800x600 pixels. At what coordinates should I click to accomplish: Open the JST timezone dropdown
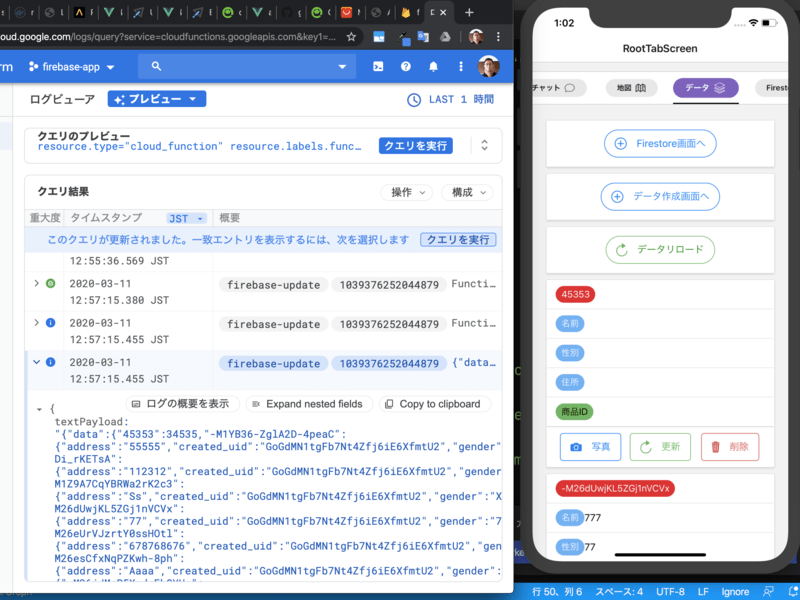pyautogui.click(x=186, y=218)
